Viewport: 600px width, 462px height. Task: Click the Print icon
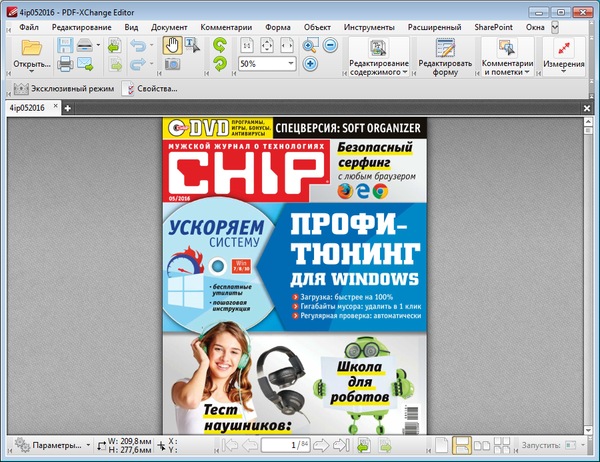pyautogui.click(x=65, y=65)
